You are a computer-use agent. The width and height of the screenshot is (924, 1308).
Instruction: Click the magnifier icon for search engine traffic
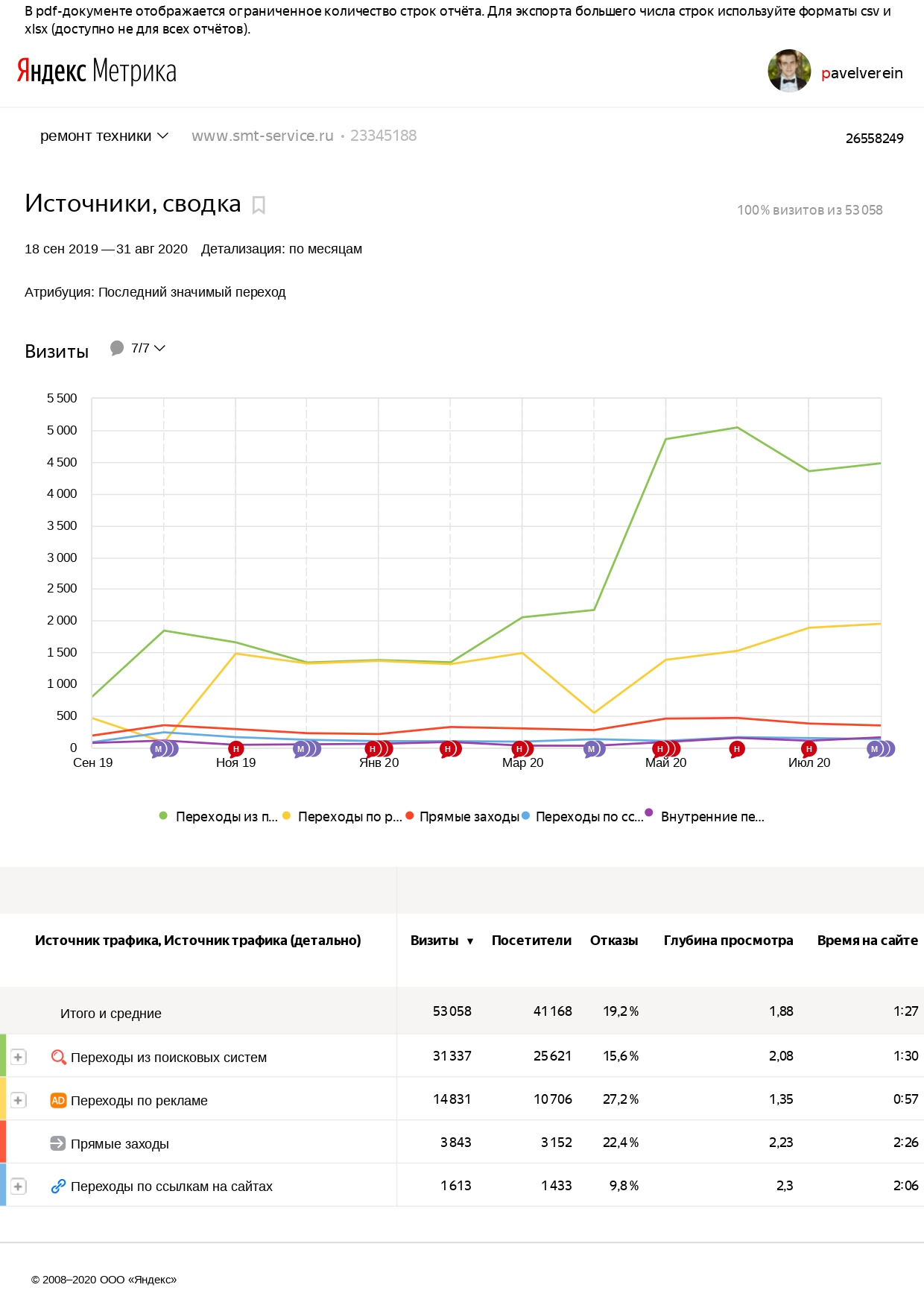(58, 1057)
